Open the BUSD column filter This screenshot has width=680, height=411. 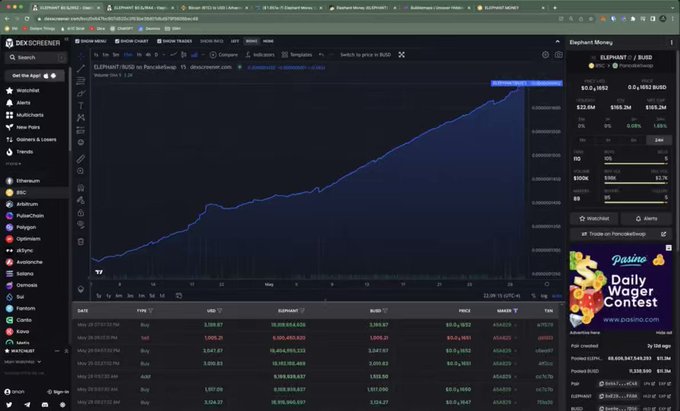click(385, 311)
